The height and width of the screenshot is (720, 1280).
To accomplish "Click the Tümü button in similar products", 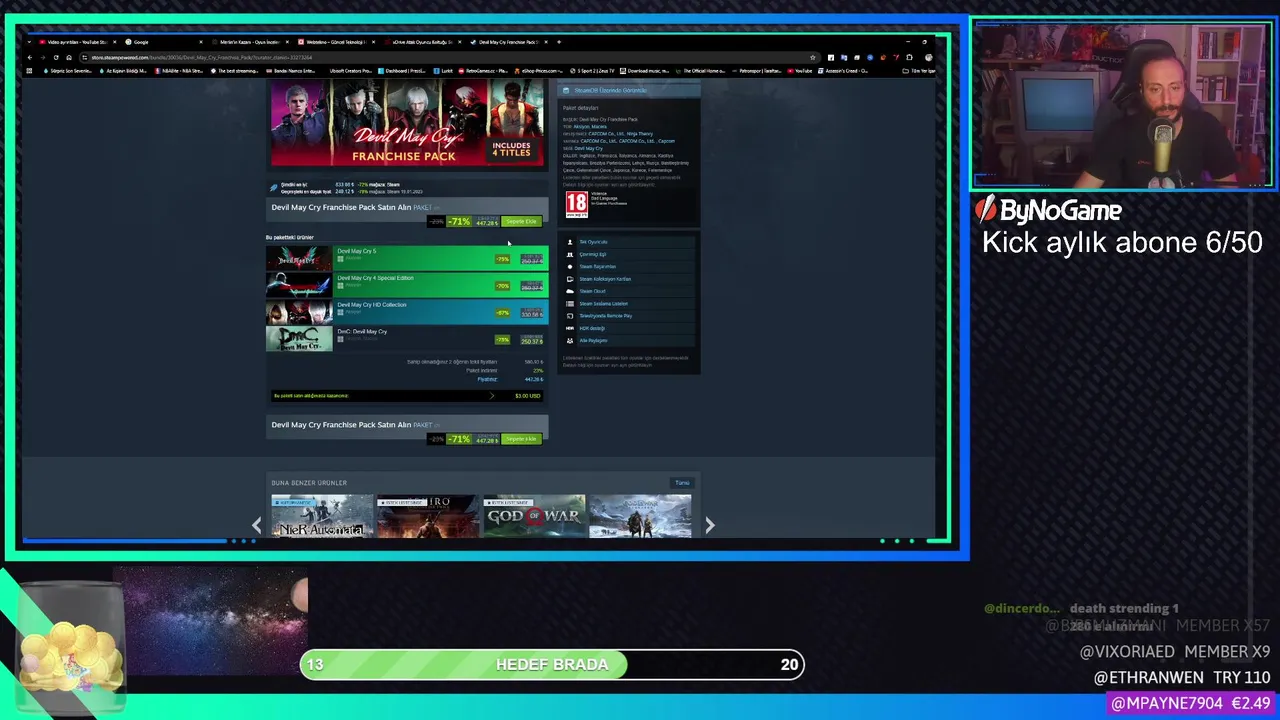I will coord(682,483).
